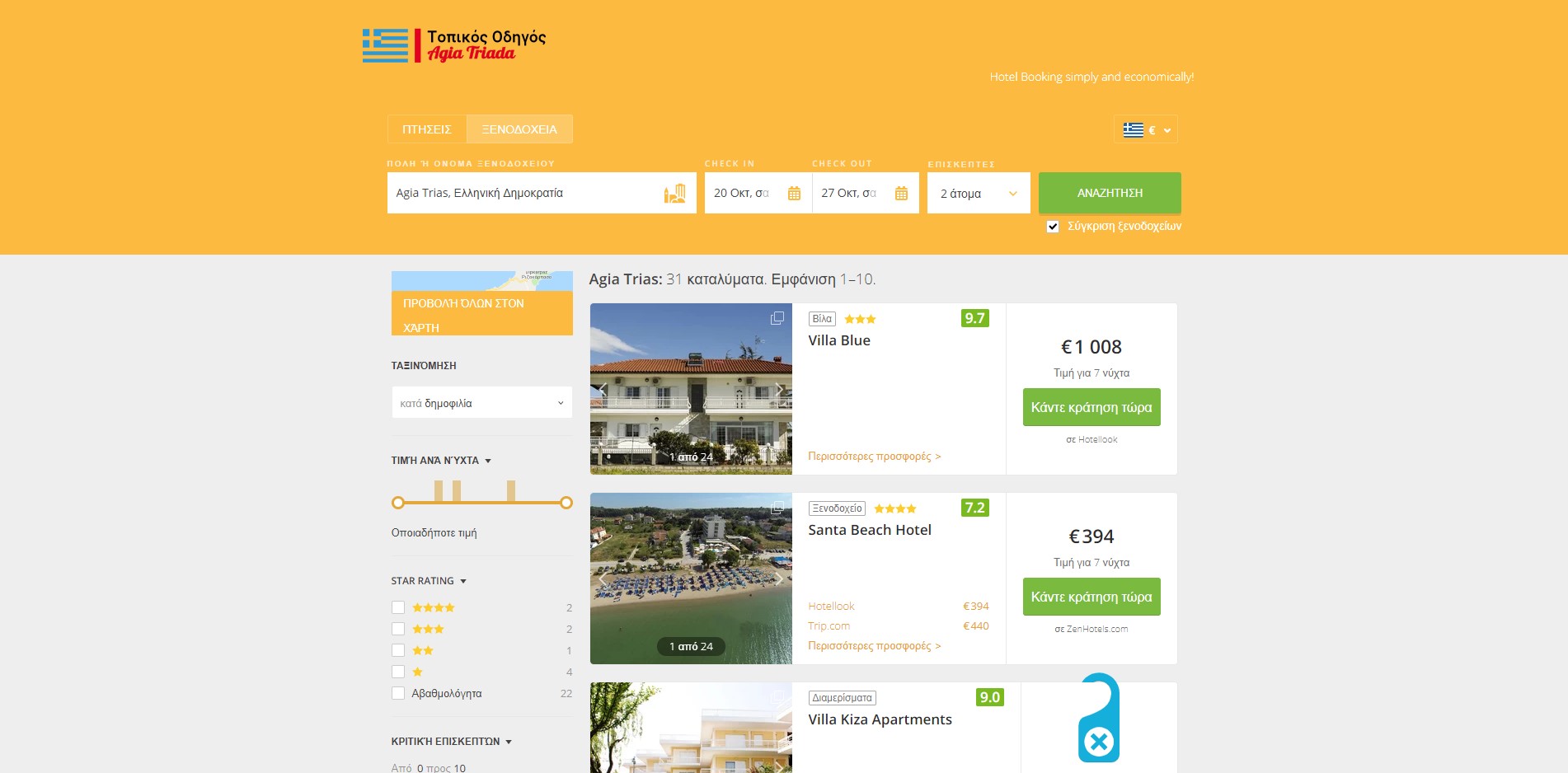Collapse the ΚΡΙΤΙΚΉ ΕΠΙΣΚΕΠΤΏΝ section
The image size is (1568, 773).
pos(452,742)
